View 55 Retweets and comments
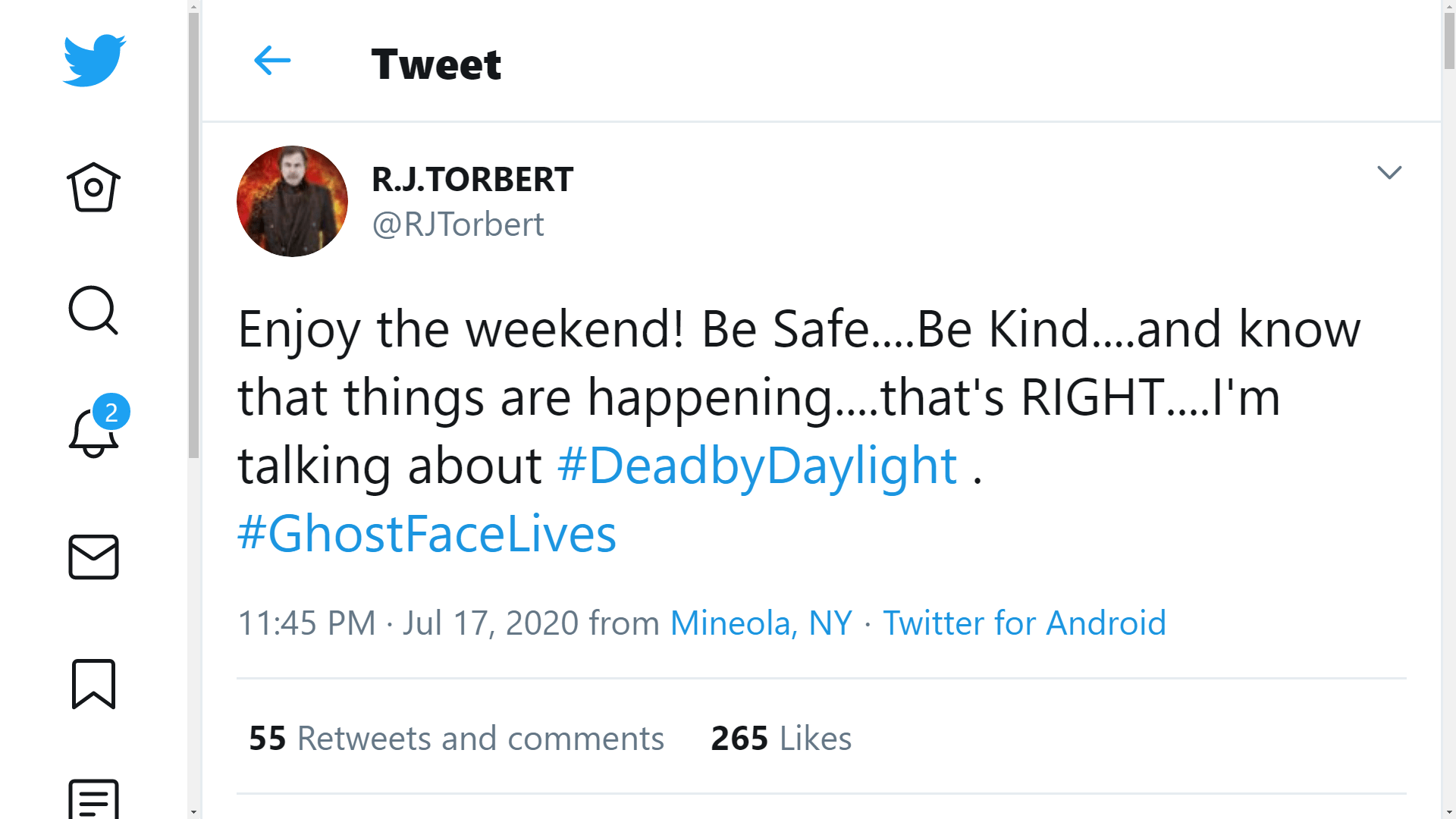Image resolution: width=1456 pixels, height=819 pixels. (x=456, y=739)
